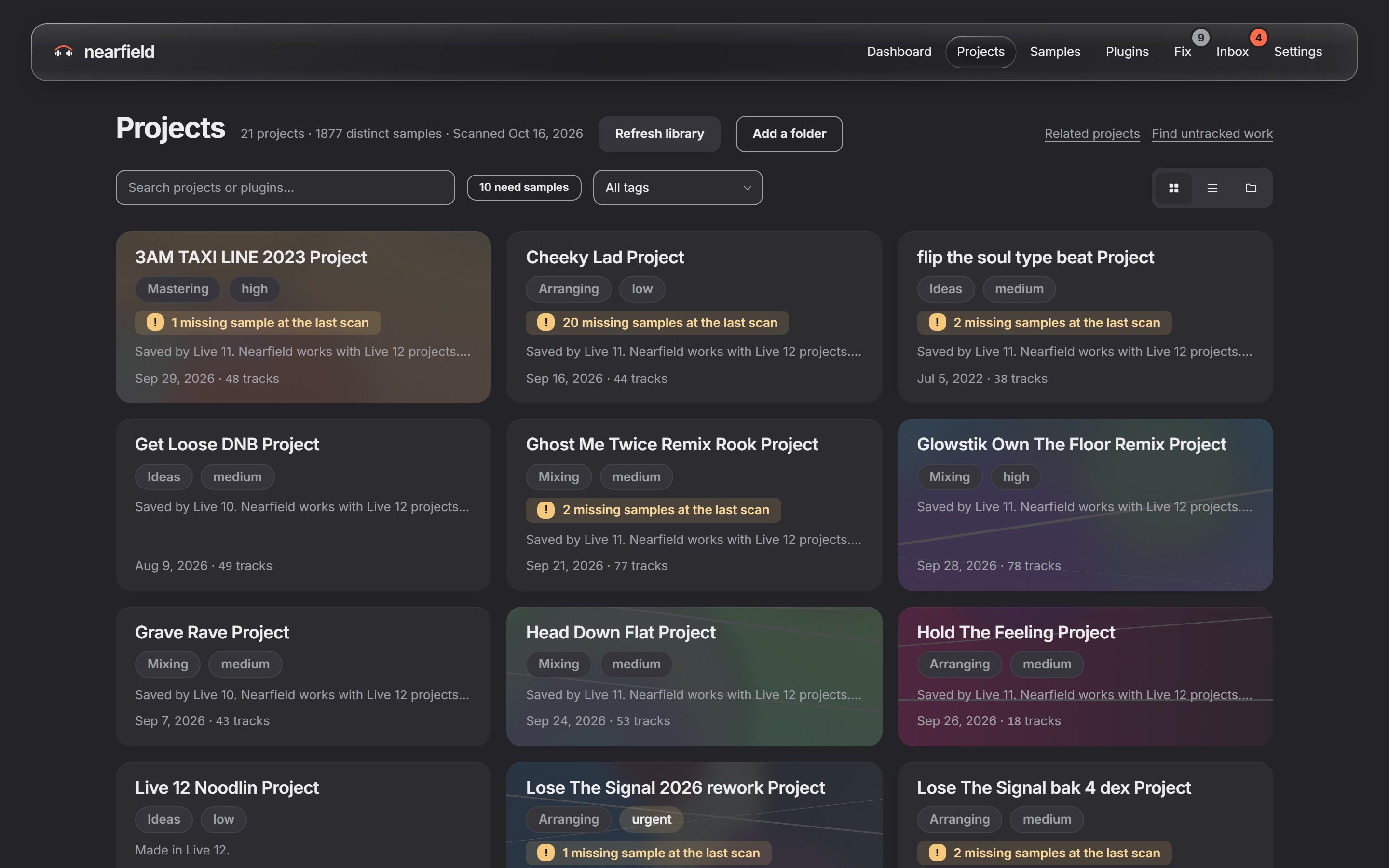Click the All tags dropdown chevron arrow
1389x868 pixels.
click(747, 188)
